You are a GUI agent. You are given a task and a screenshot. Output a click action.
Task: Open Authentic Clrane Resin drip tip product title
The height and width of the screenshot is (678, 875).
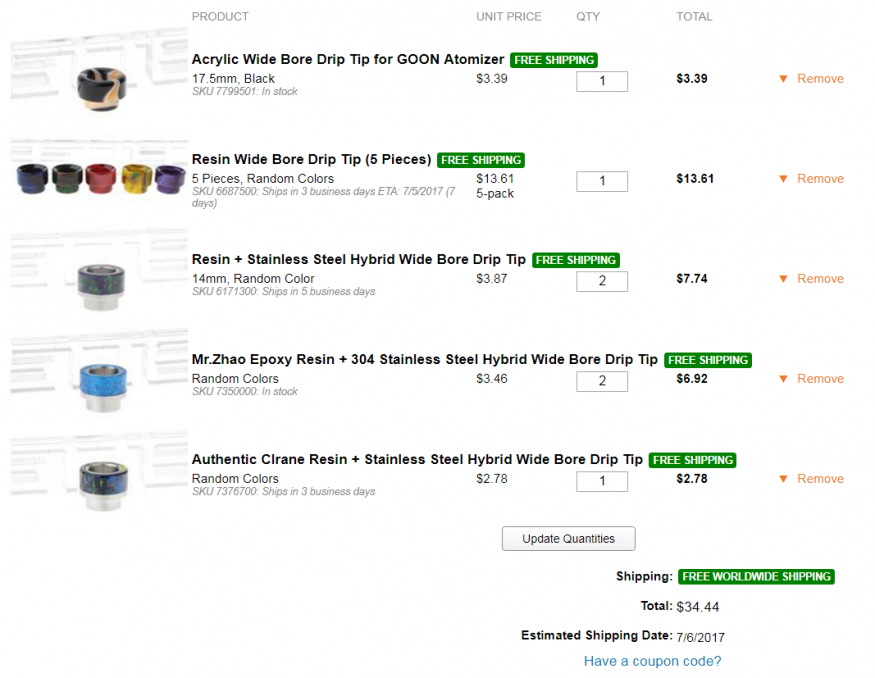coord(417,460)
